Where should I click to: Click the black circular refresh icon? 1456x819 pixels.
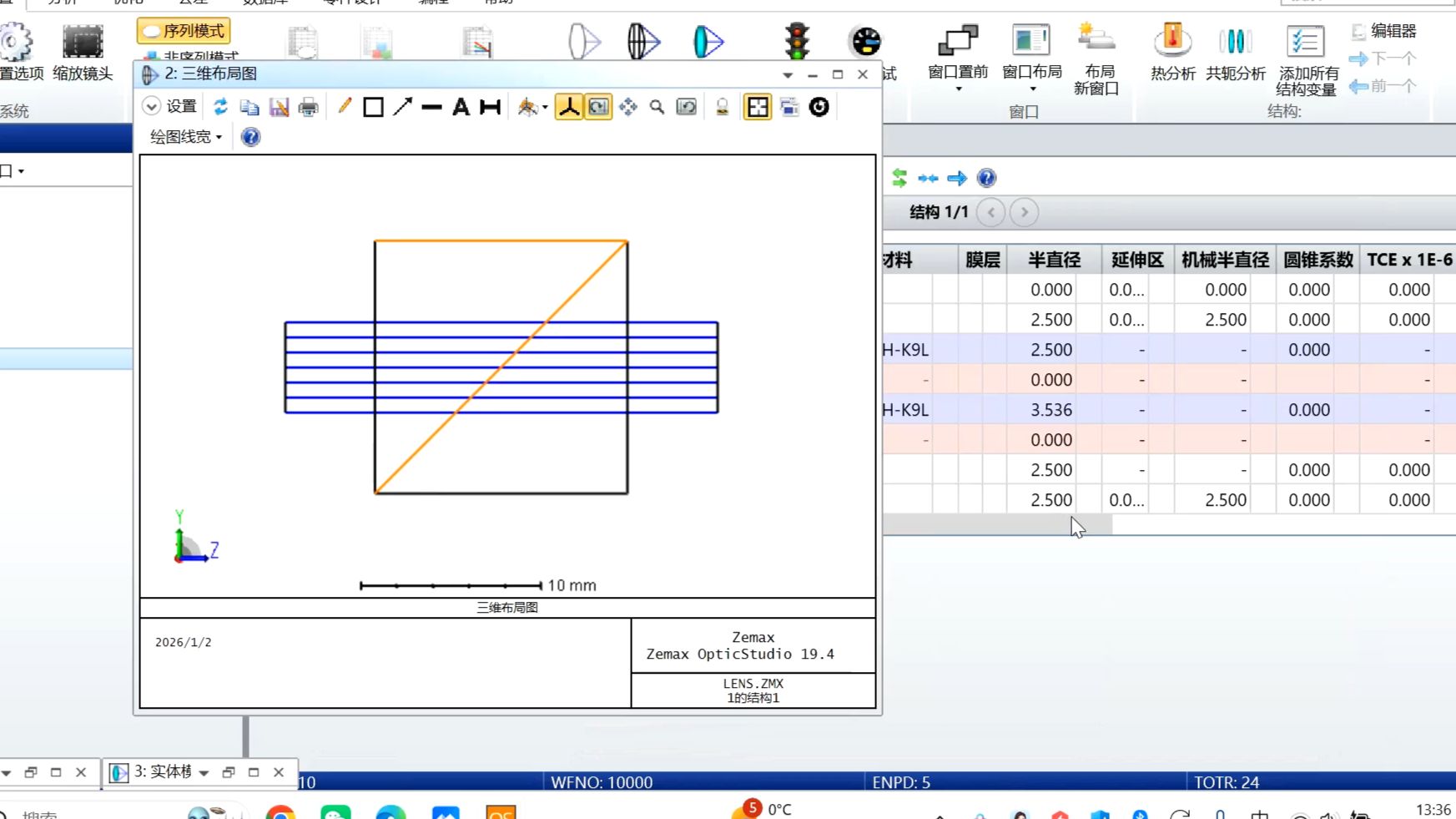(x=819, y=107)
